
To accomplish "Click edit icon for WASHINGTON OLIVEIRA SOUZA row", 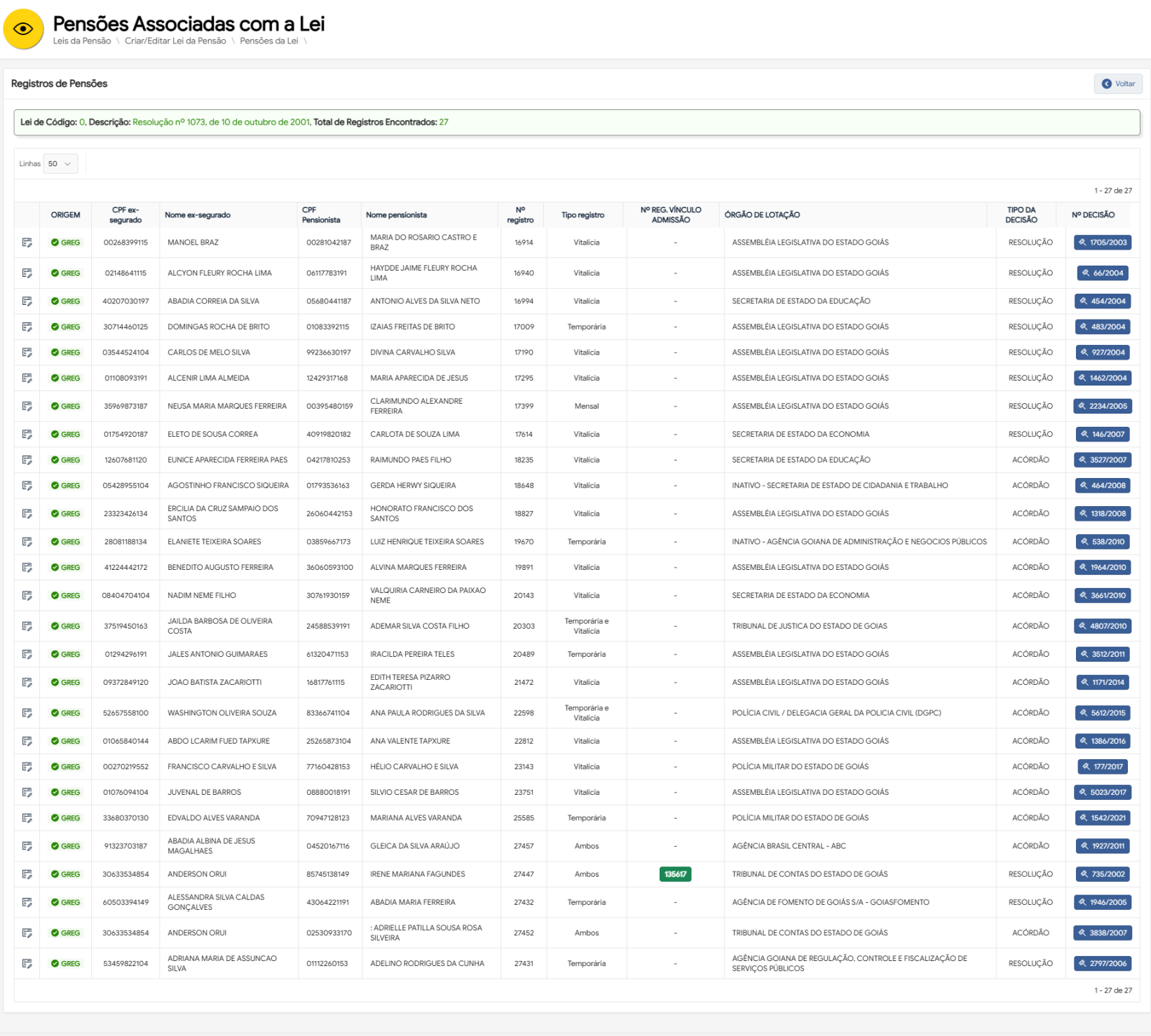I will click(x=27, y=713).
